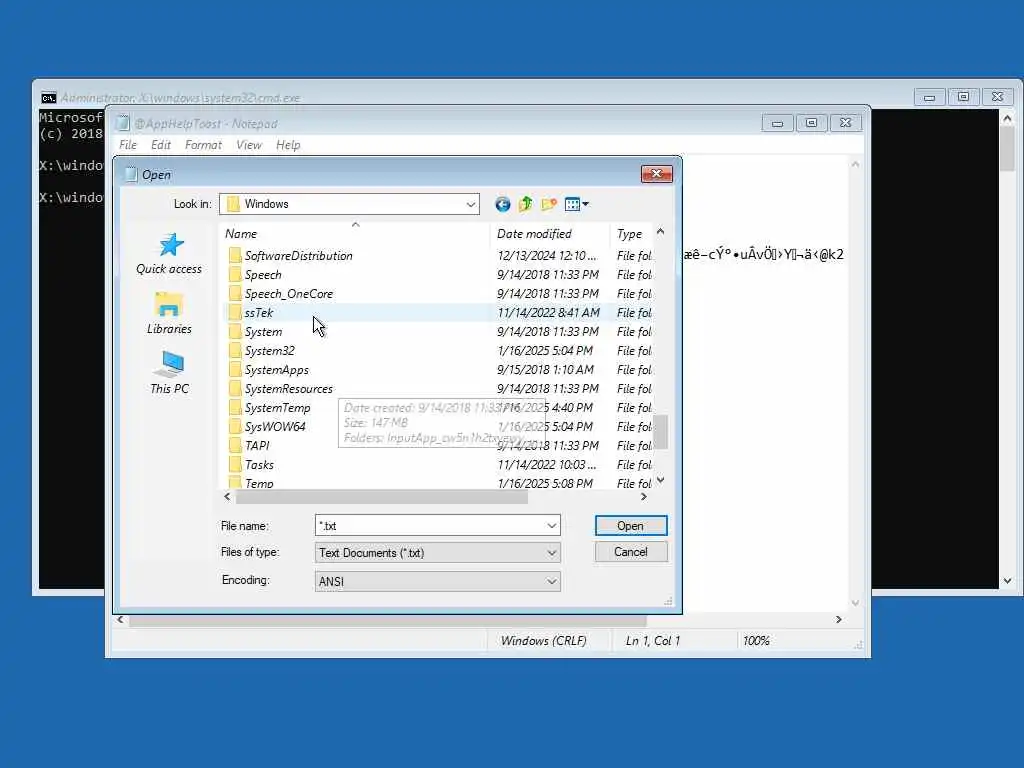This screenshot has height=768, width=1024.
Task: Click Ln 1, Col 1 status bar entry
Action: 652,641
